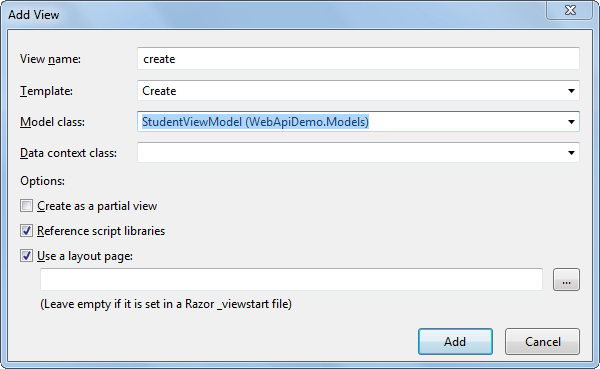Click the View name text field

pyautogui.click(x=358, y=59)
